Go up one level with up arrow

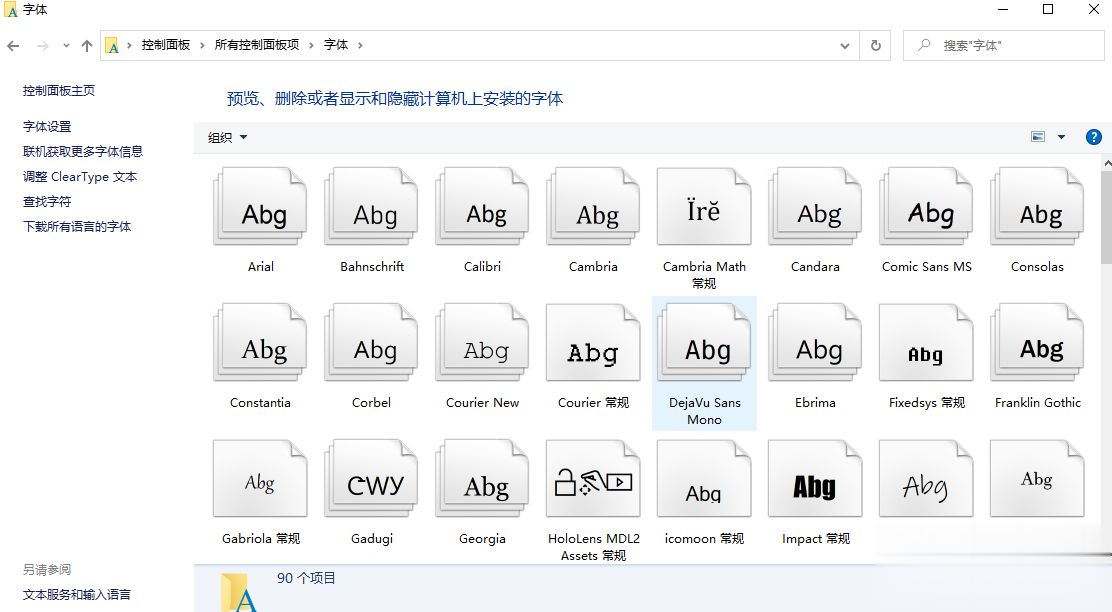click(x=87, y=46)
